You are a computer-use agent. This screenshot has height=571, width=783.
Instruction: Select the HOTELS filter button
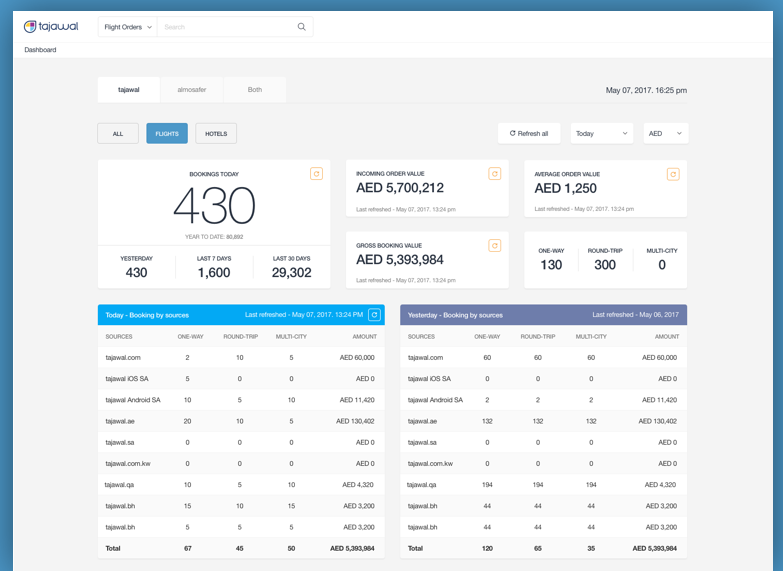pyautogui.click(x=216, y=133)
